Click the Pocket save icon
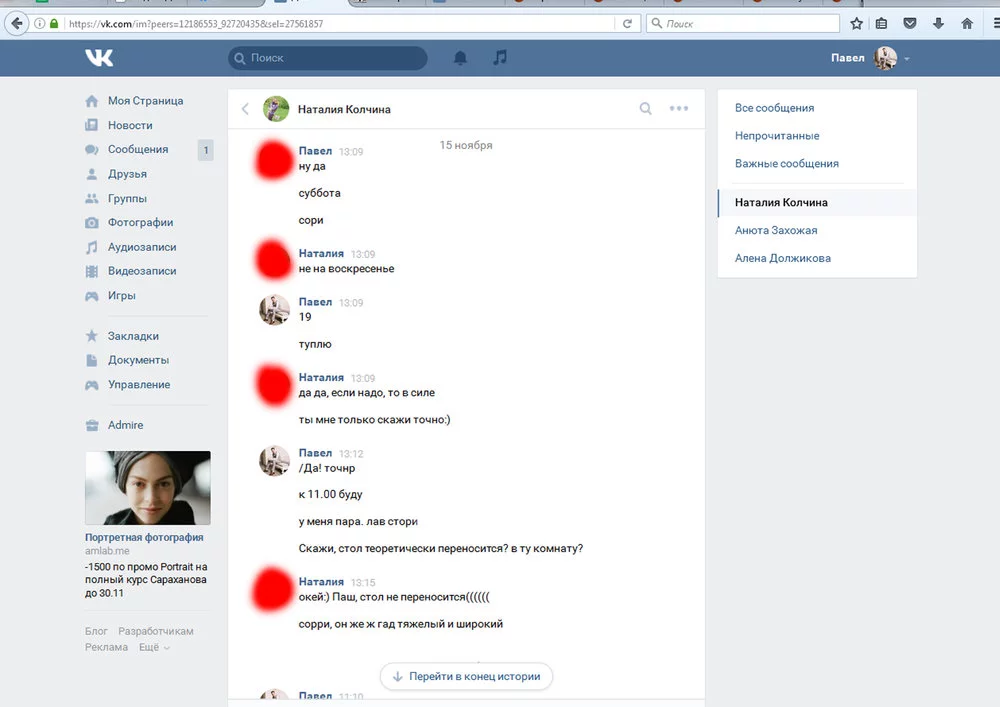The height and width of the screenshot is (707, 1000). (909, 24)
